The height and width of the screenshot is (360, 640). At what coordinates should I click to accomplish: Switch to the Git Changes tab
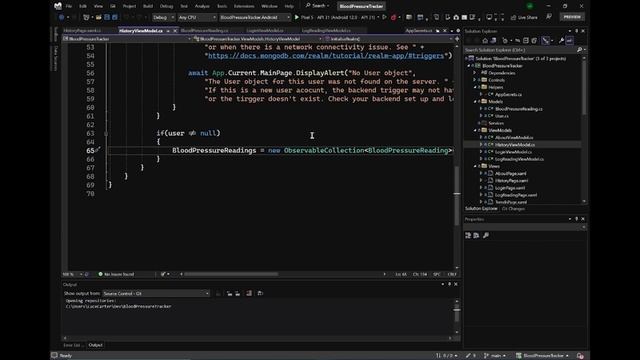coord(513,209)
